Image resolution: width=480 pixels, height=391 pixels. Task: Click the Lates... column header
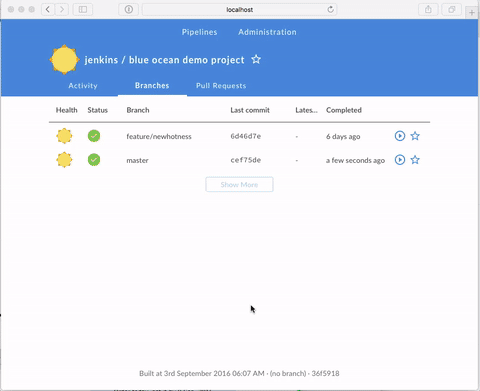click(x=306, y=110)
